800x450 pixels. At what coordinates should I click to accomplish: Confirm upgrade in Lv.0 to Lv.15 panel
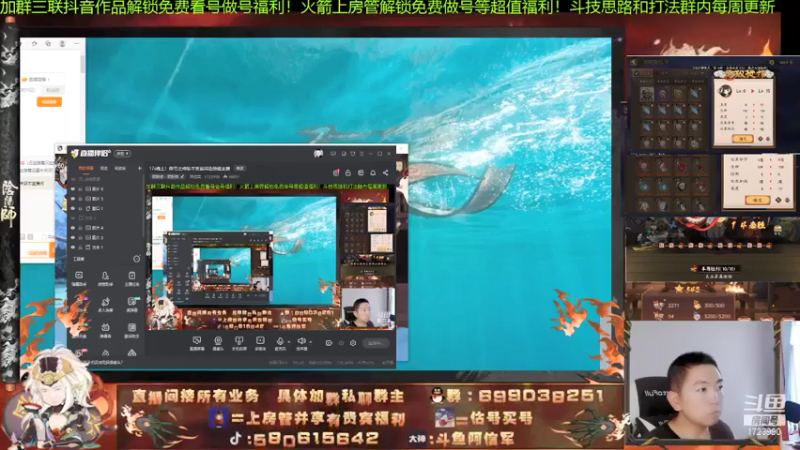742,138
